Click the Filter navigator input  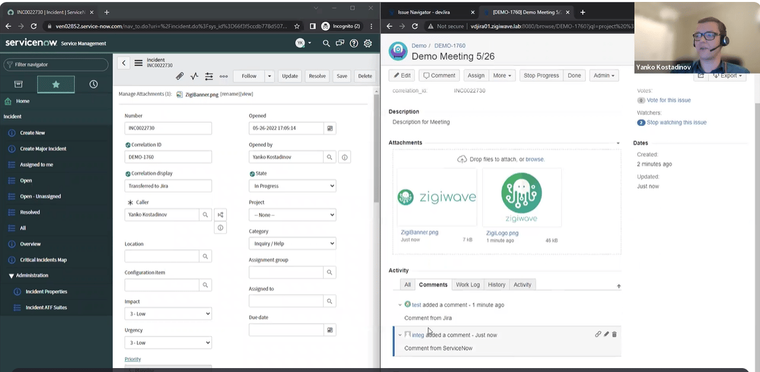pos(56,65)
